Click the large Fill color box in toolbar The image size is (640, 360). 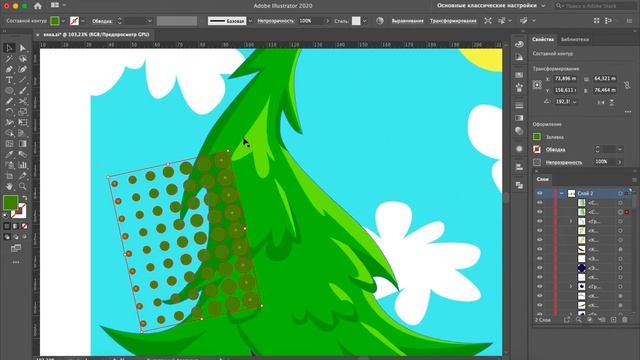coord(11,202)
